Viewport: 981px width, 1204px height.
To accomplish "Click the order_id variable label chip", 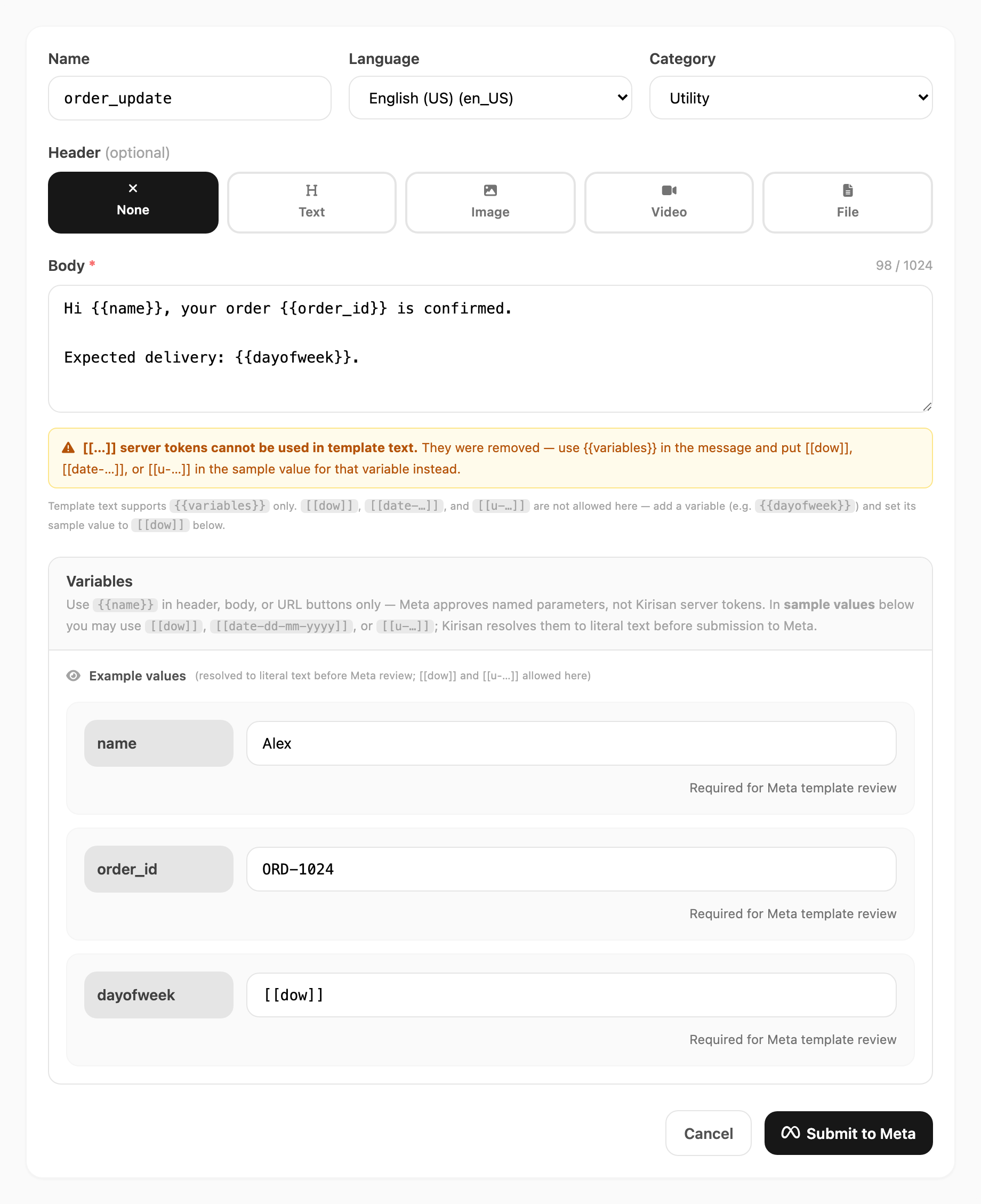I will 158,868.
